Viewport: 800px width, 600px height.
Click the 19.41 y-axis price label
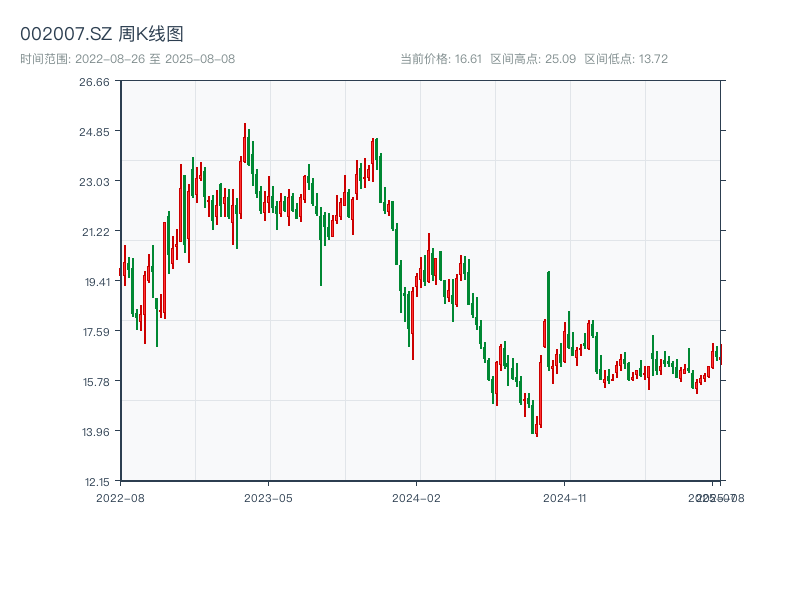coord(95,282)
